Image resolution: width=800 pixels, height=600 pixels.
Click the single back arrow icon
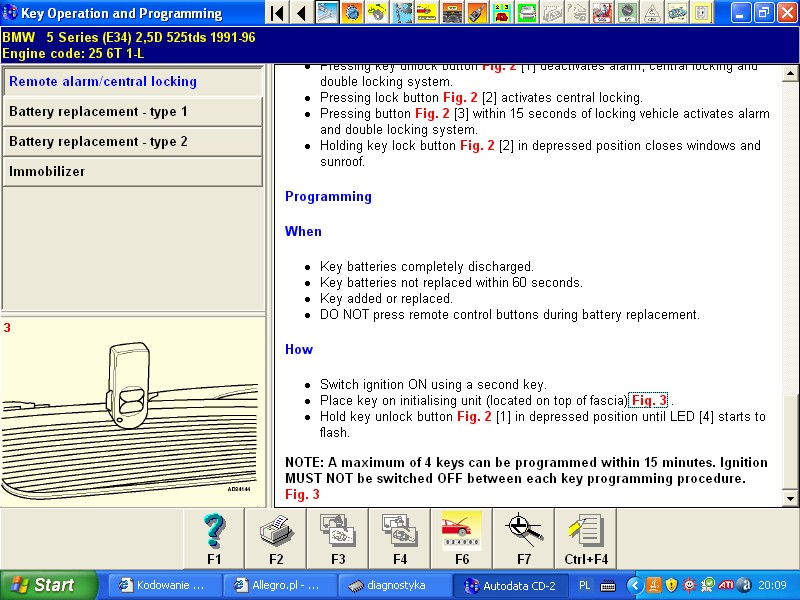(302, 13)
